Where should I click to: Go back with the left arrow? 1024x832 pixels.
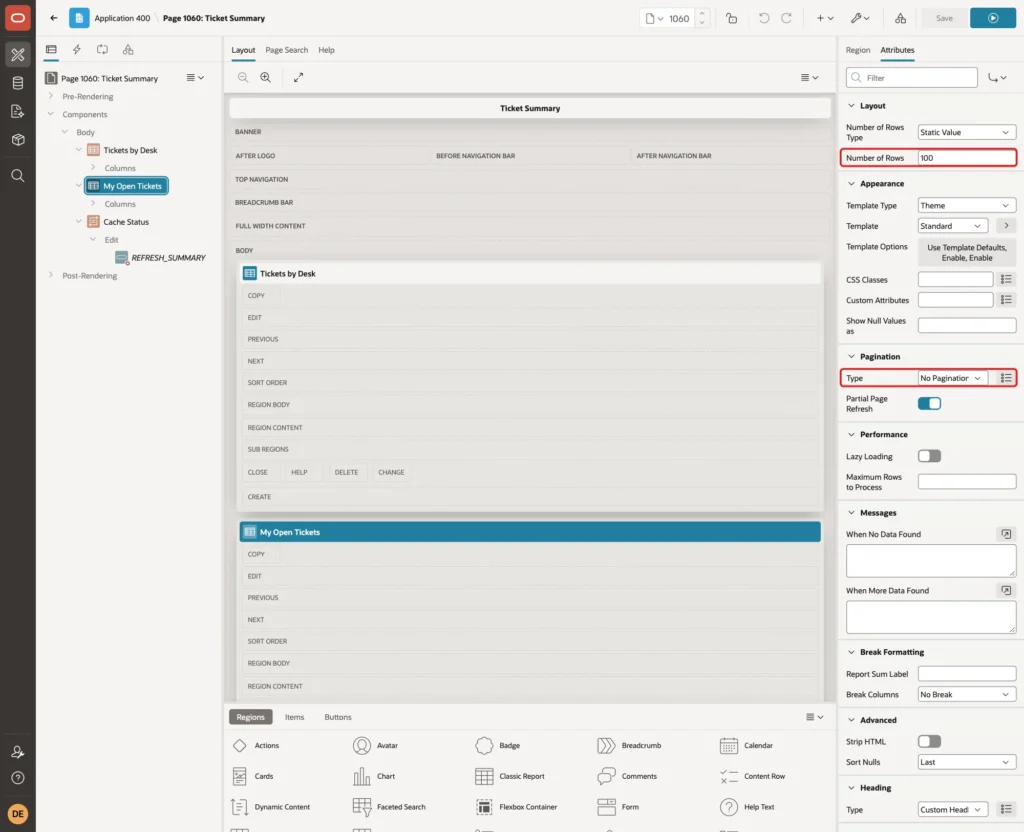54,18
